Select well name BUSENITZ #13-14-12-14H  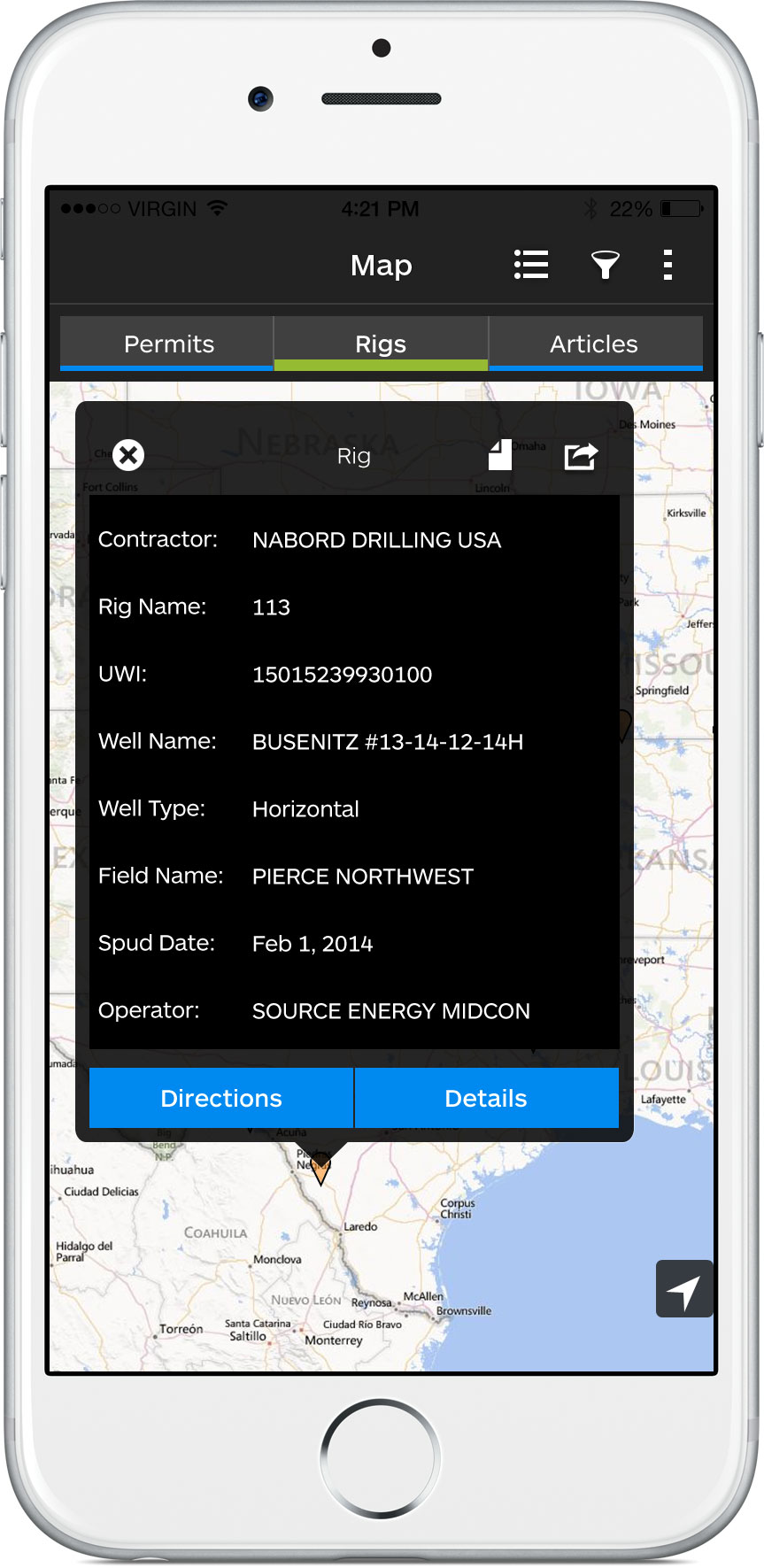click(x=388, y=742)
